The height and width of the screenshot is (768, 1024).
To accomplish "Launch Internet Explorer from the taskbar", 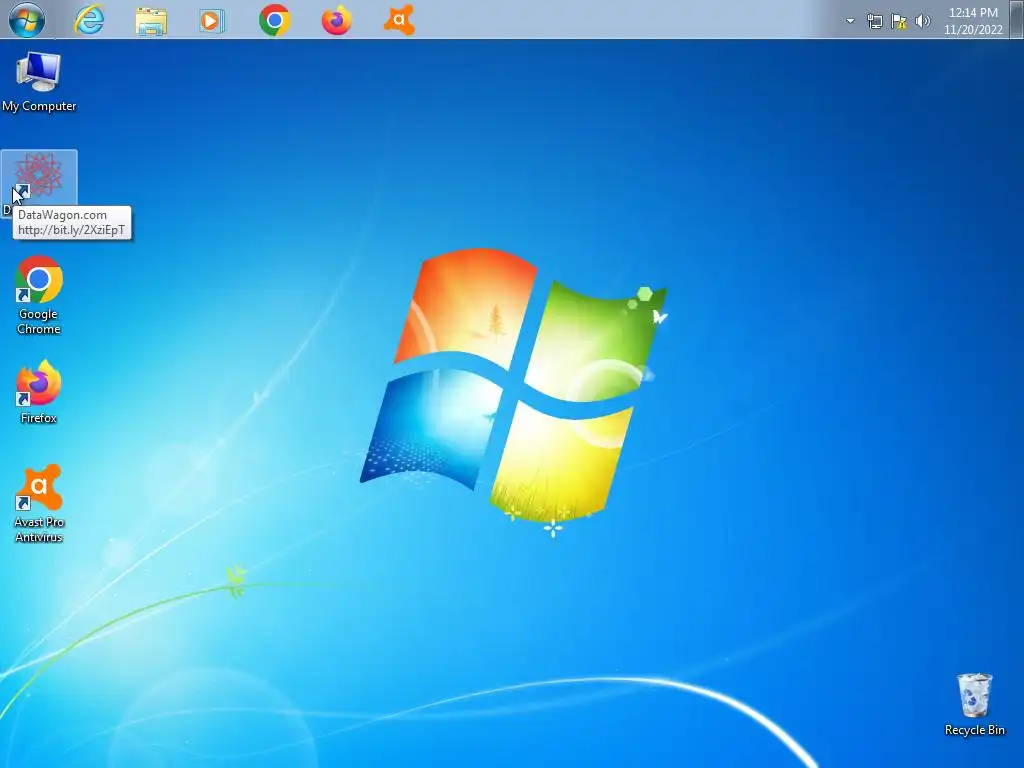I will [89, 20].
